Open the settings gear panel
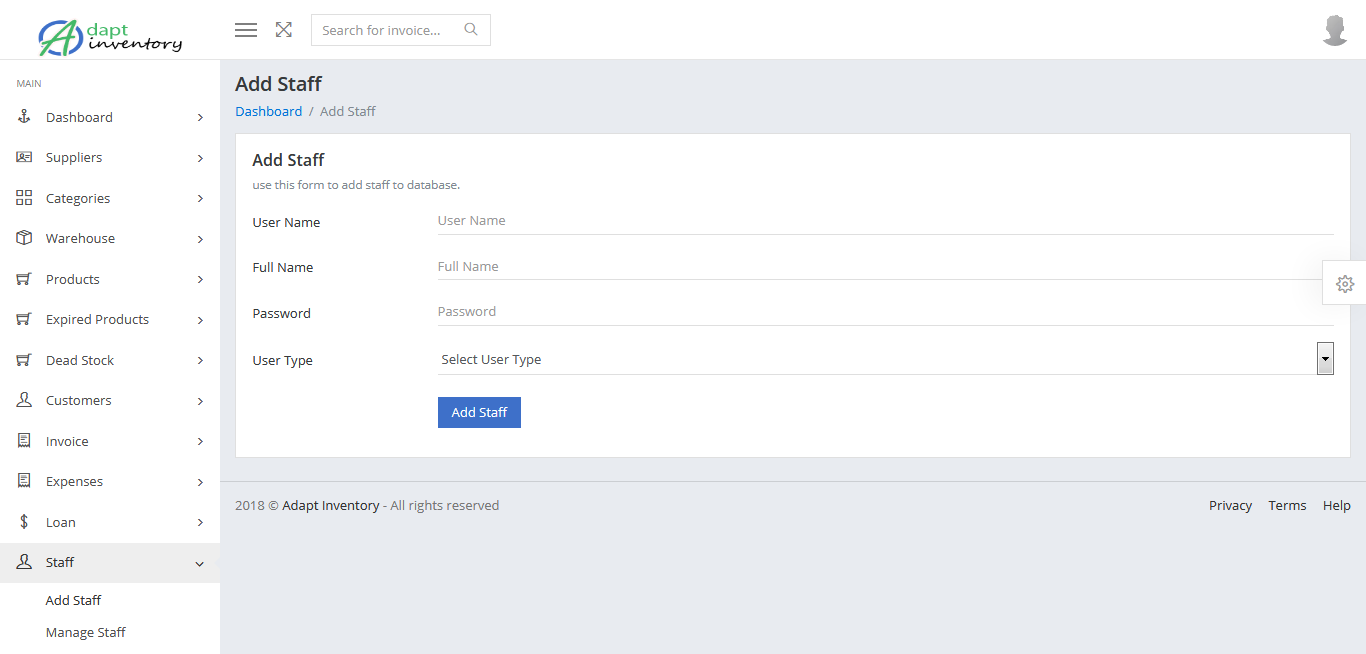This screenshot has height=654, width=1366. [1345, 284]
